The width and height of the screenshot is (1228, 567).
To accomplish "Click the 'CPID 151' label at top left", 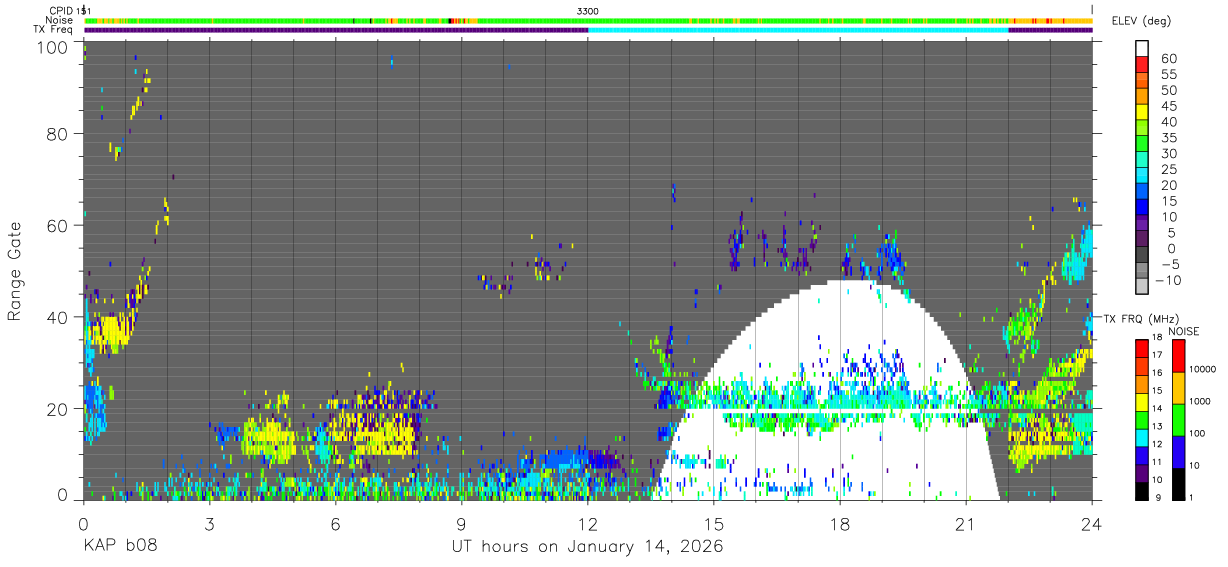I will pos(69,10).
